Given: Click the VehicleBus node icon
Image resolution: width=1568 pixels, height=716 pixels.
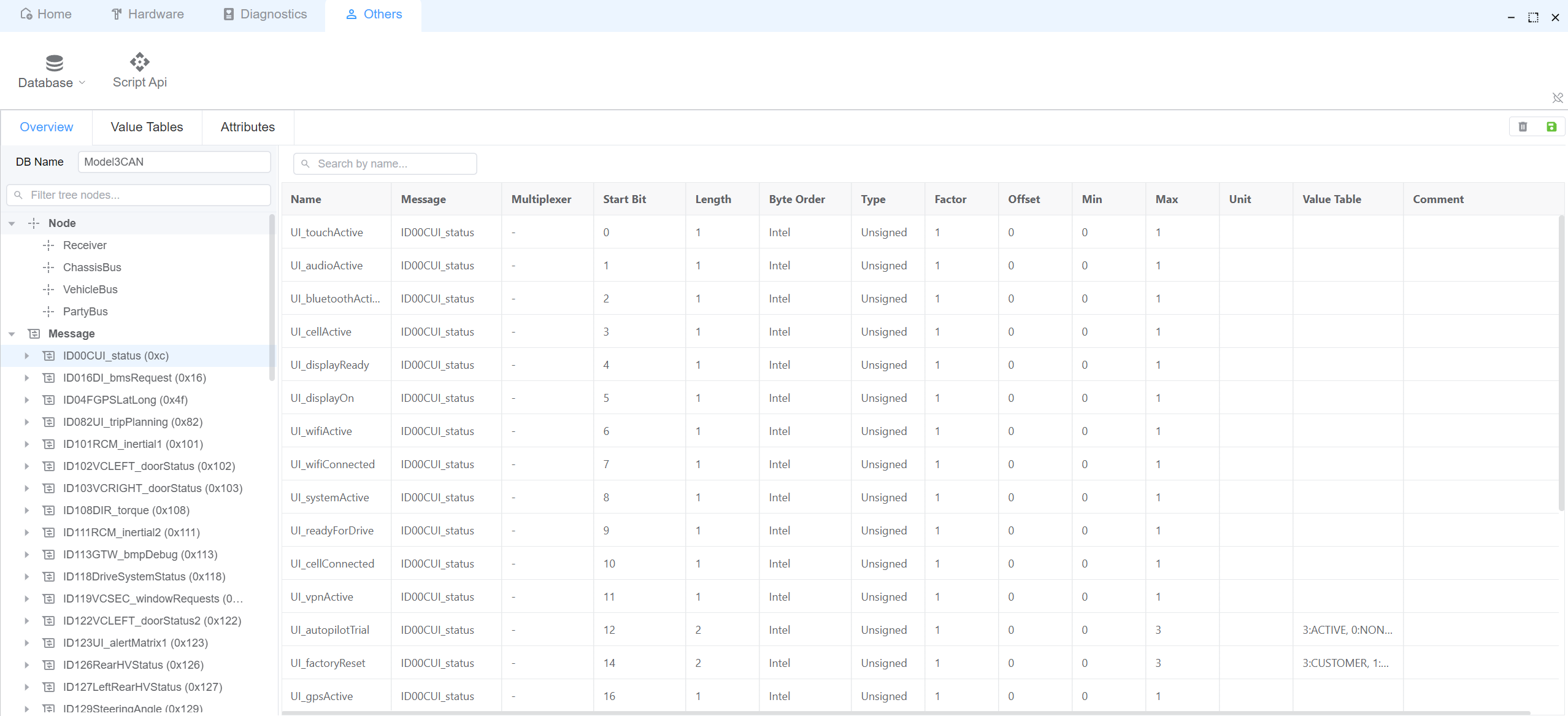Looking at the screenshot, I should 48,290.
